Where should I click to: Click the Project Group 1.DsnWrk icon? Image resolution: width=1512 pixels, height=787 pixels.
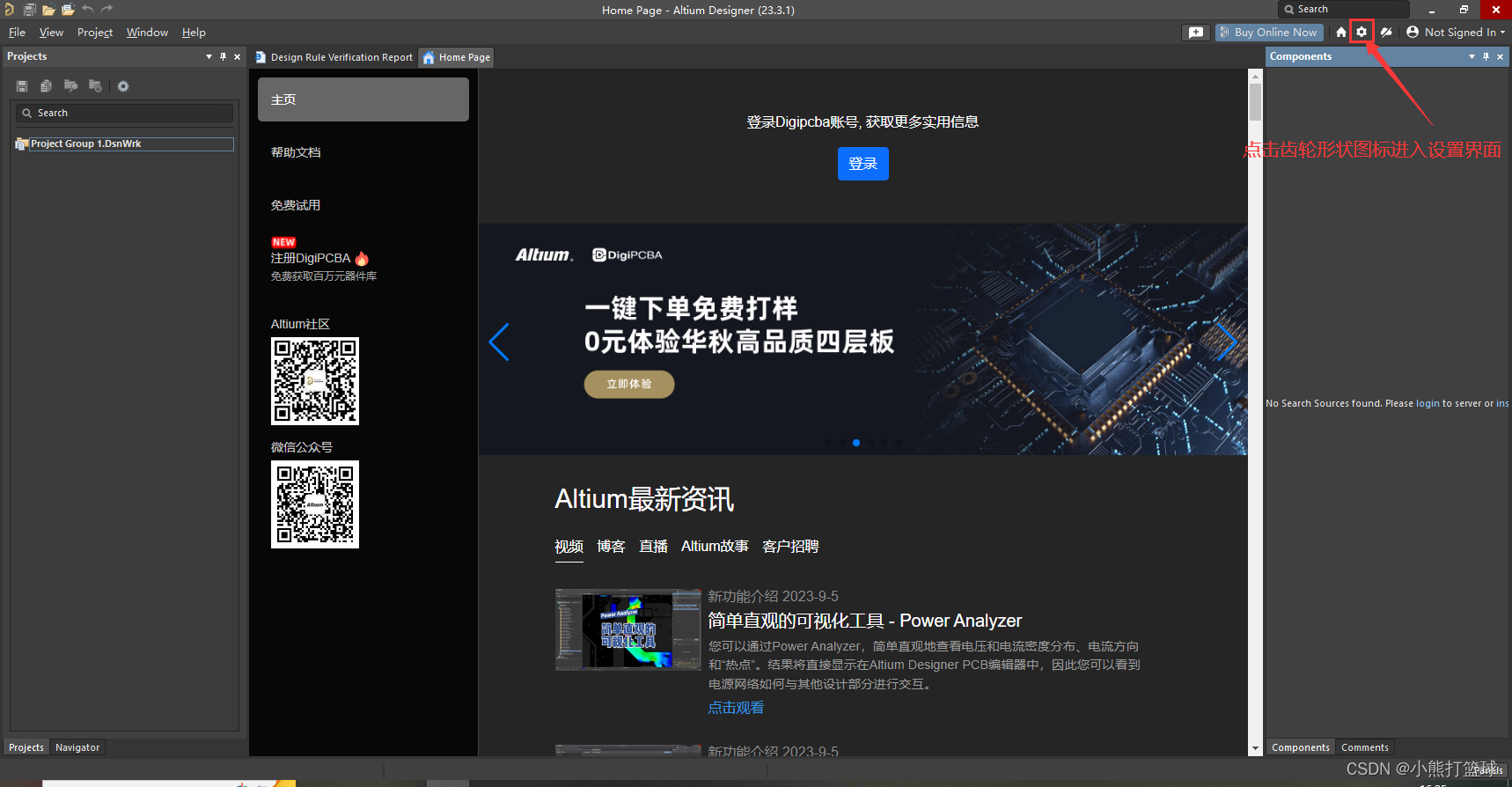click(x=21, y=143)
